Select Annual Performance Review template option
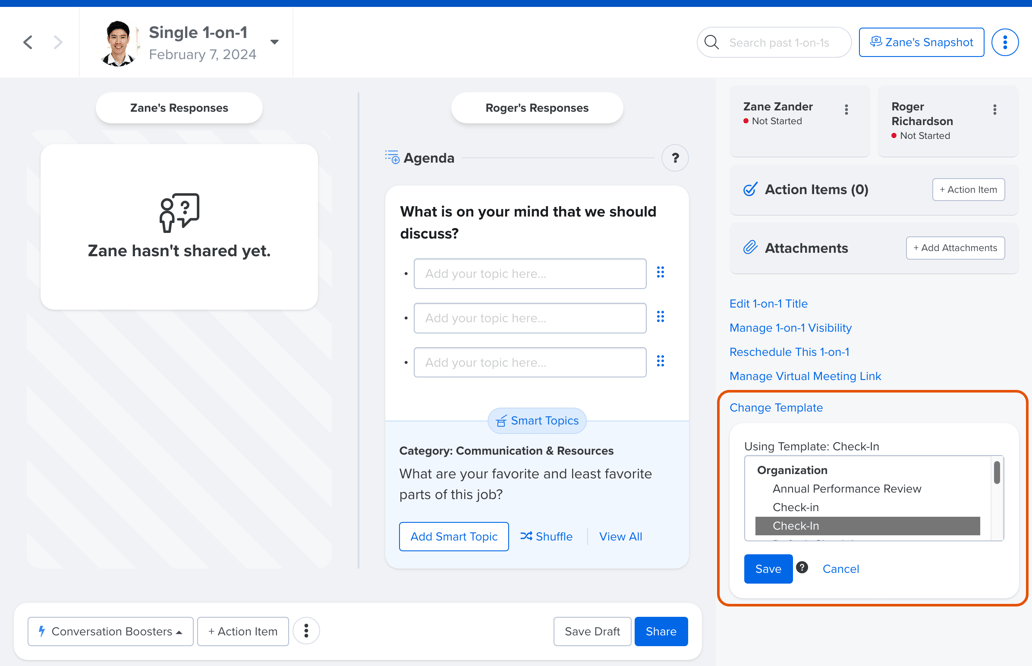 click(x=846, y=489)
